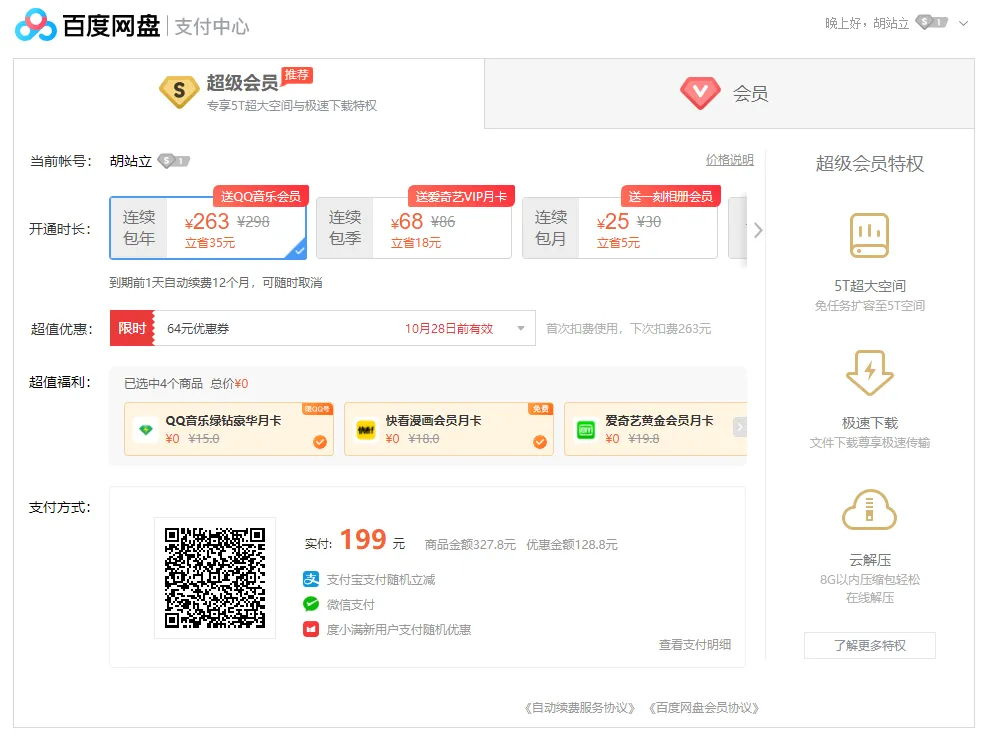Click the 送爱奇艺VIP月卡 promo tag
This screenshot has height=747, width=998.
461,196
